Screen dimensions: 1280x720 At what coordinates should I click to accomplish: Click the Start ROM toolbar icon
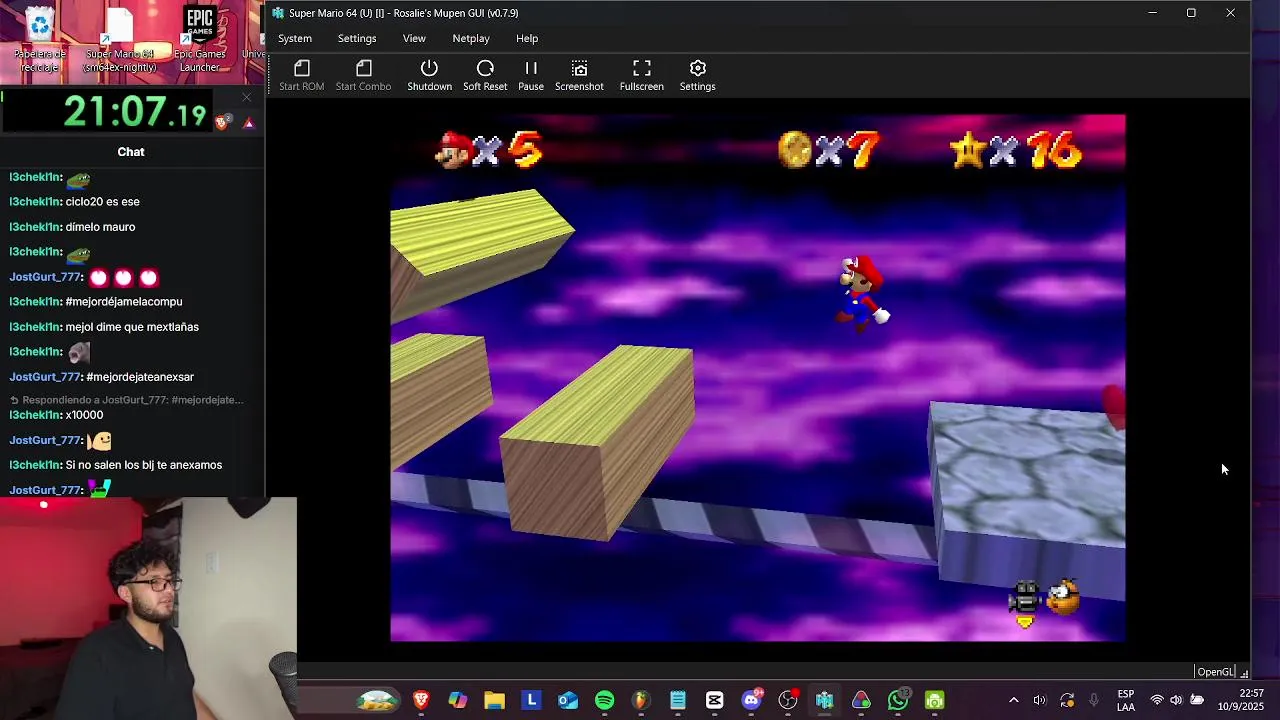point(301,75)
